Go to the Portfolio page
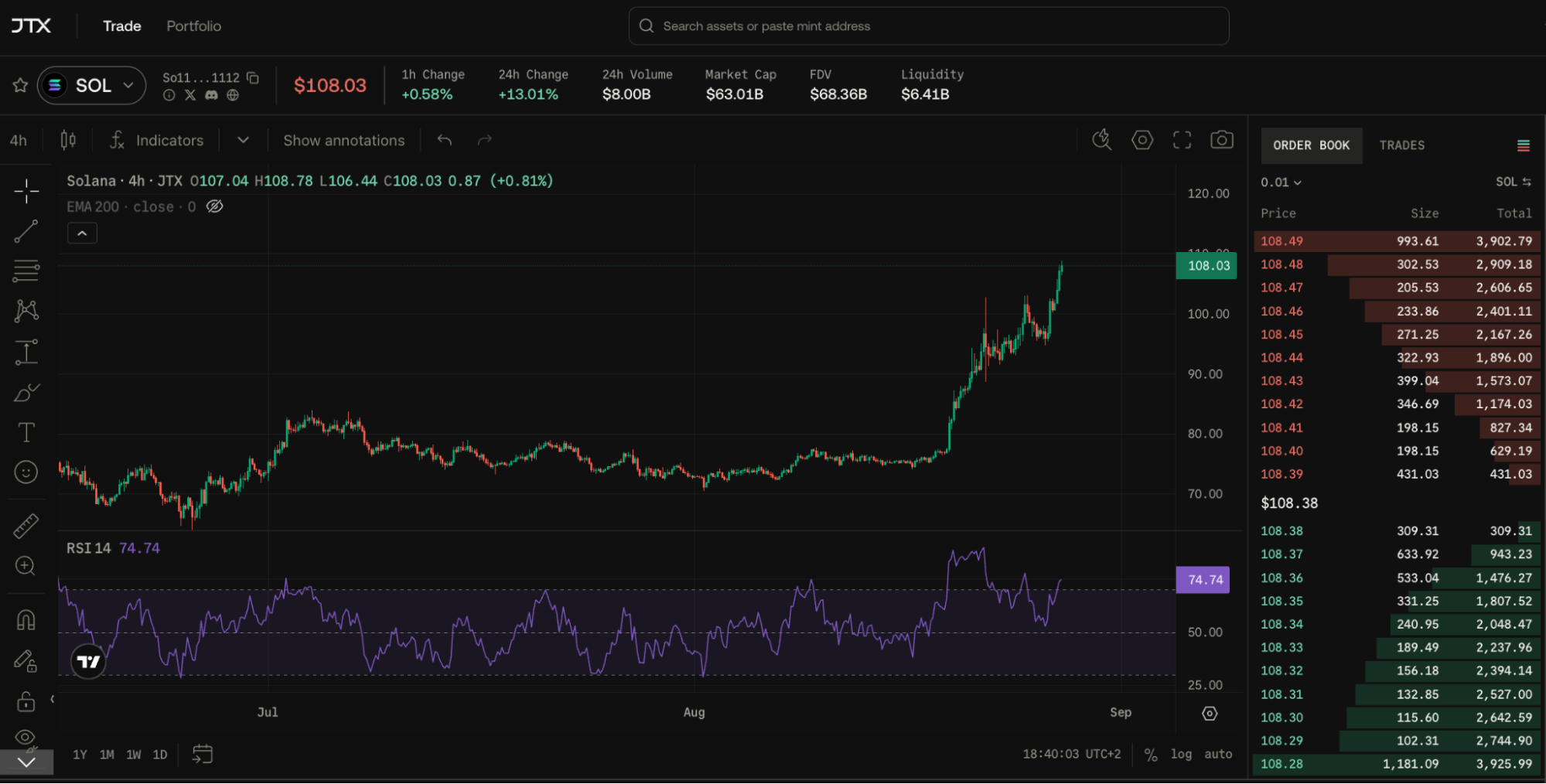 click(x=194, y=26)
